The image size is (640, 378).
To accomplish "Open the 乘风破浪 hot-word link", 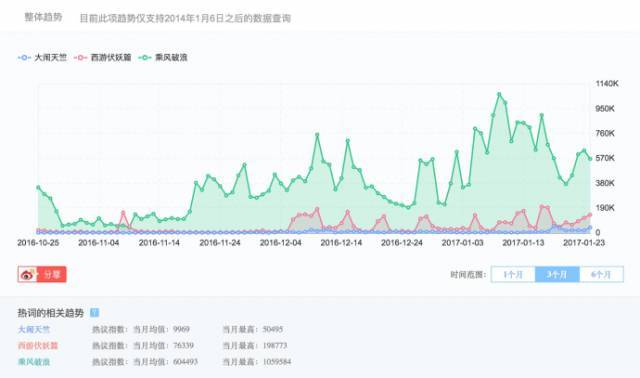I will 34,362.
